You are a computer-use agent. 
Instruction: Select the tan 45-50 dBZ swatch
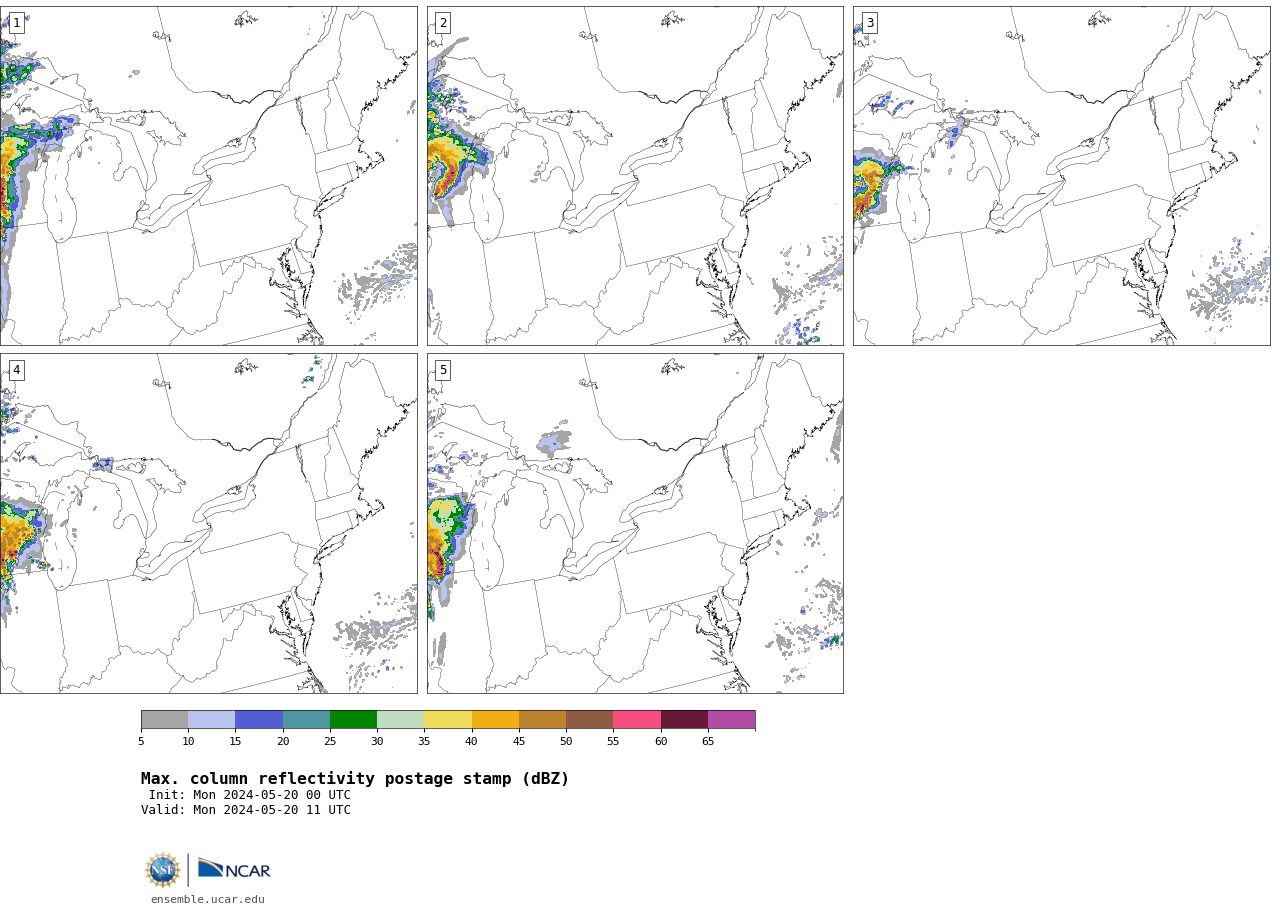tap(542, 720)
